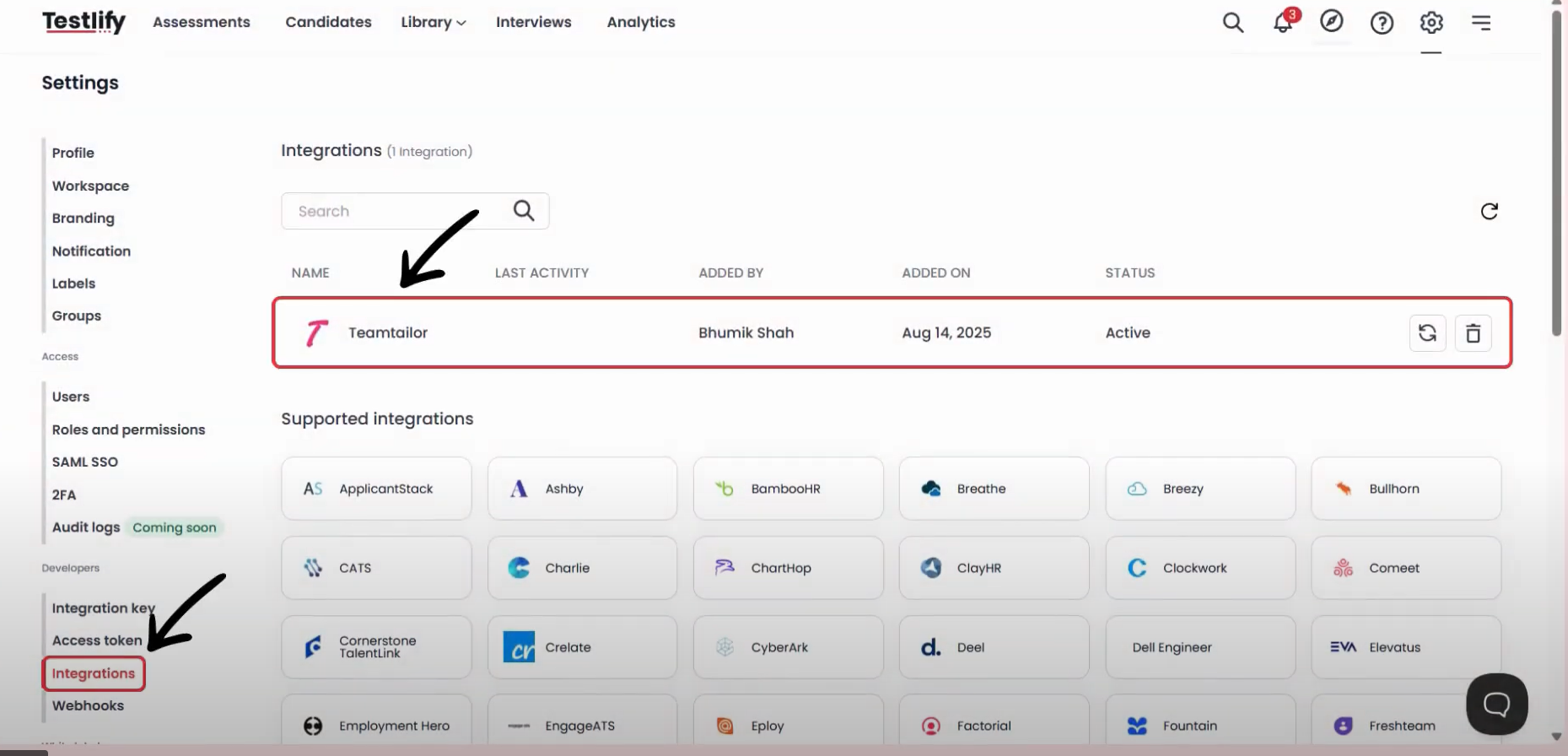
Task: Open SAML SSO settings
Action: (85, 462)
